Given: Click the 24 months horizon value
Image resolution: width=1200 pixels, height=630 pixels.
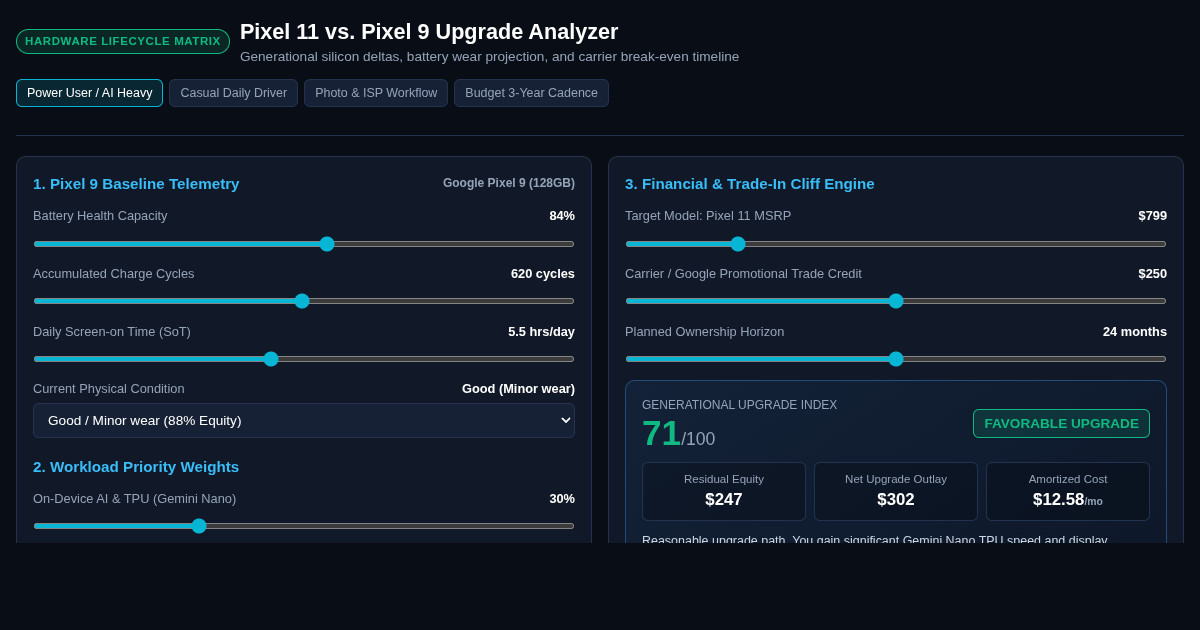Looking at the screenshot, I should pos(1135,332).
